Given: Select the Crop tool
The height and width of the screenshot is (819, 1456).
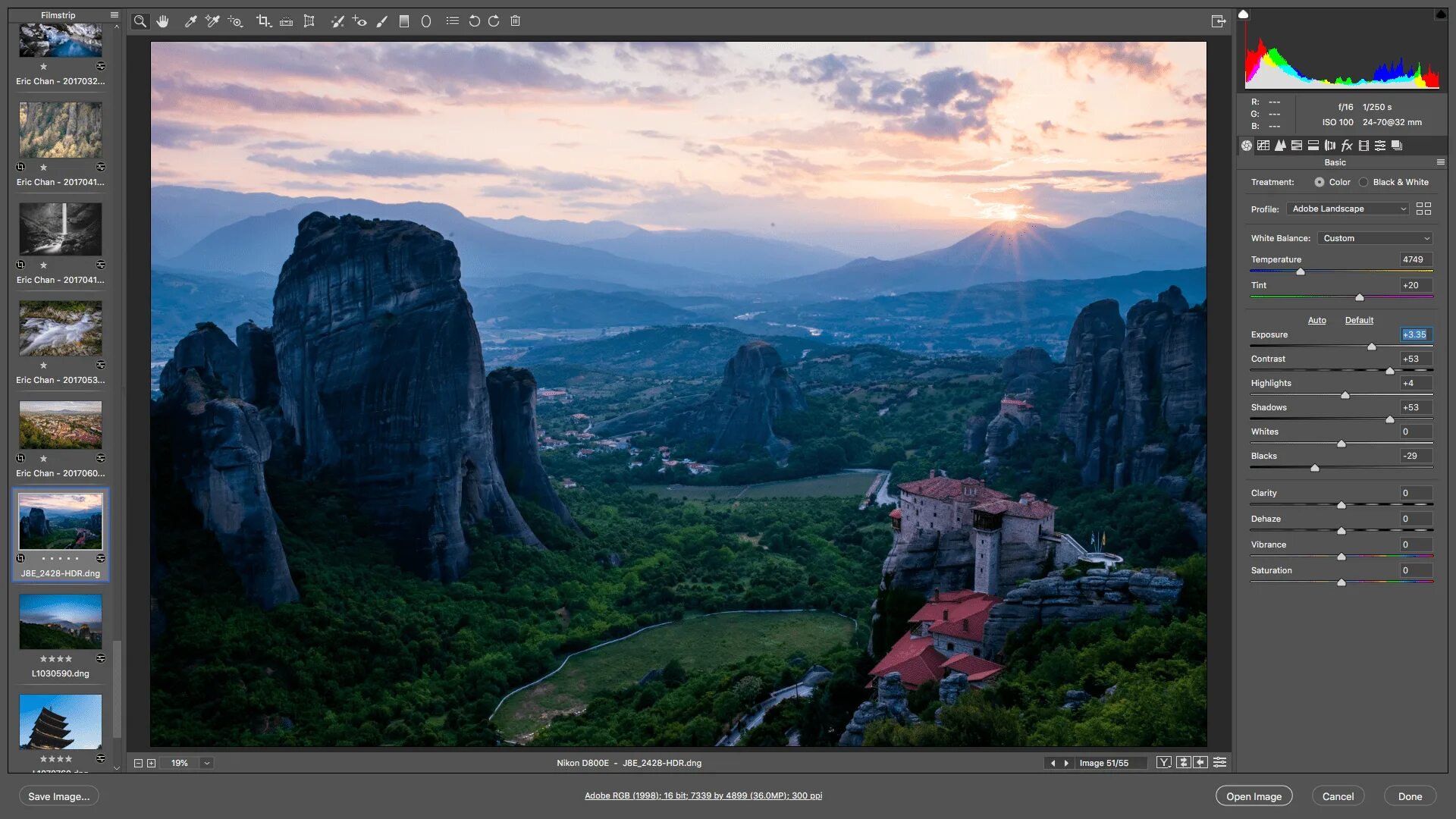Looking at the screenshot, I should pyautogui.click(x=263, y=21).
